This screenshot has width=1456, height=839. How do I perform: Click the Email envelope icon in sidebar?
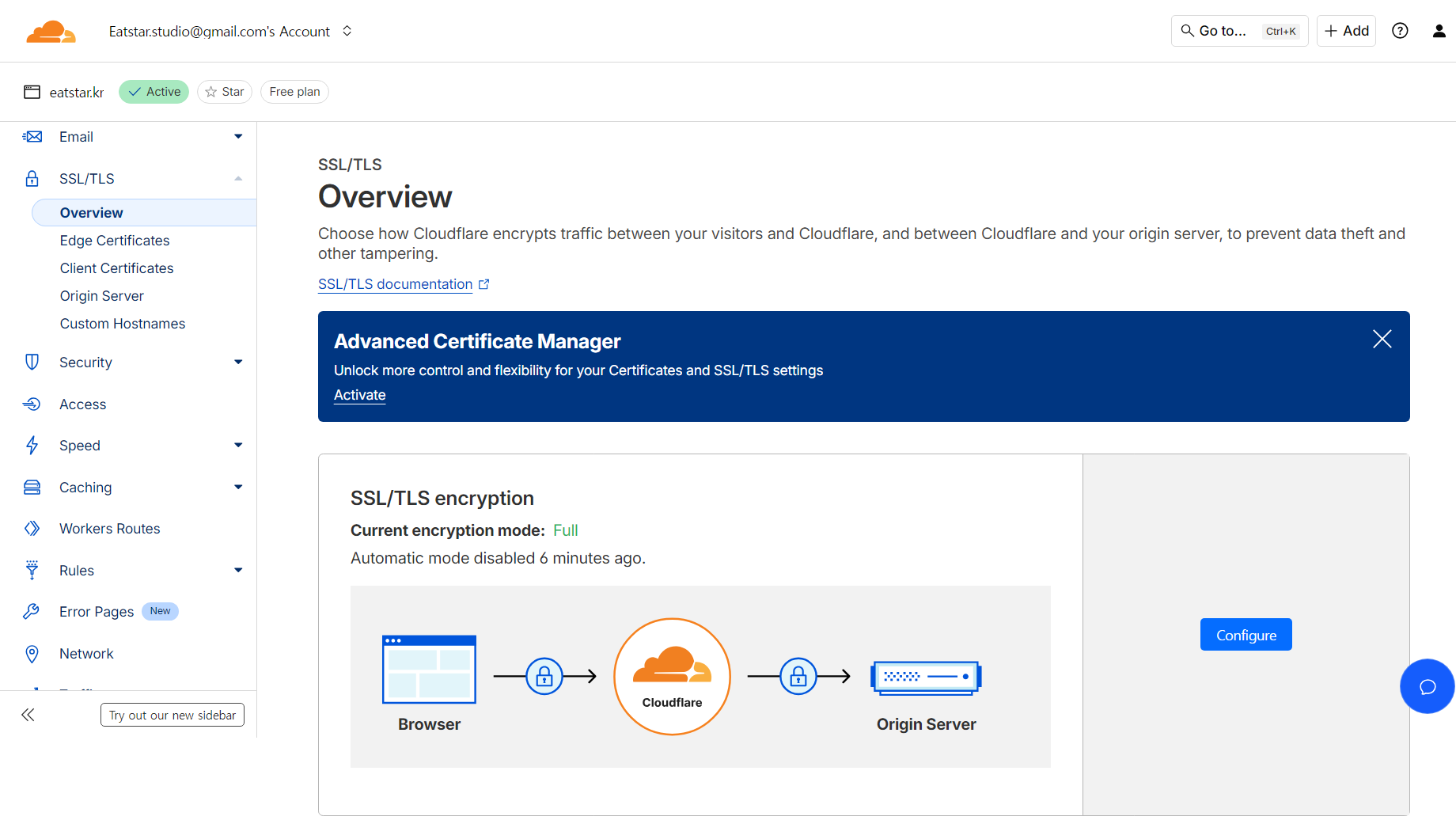[x=32, y=137]
